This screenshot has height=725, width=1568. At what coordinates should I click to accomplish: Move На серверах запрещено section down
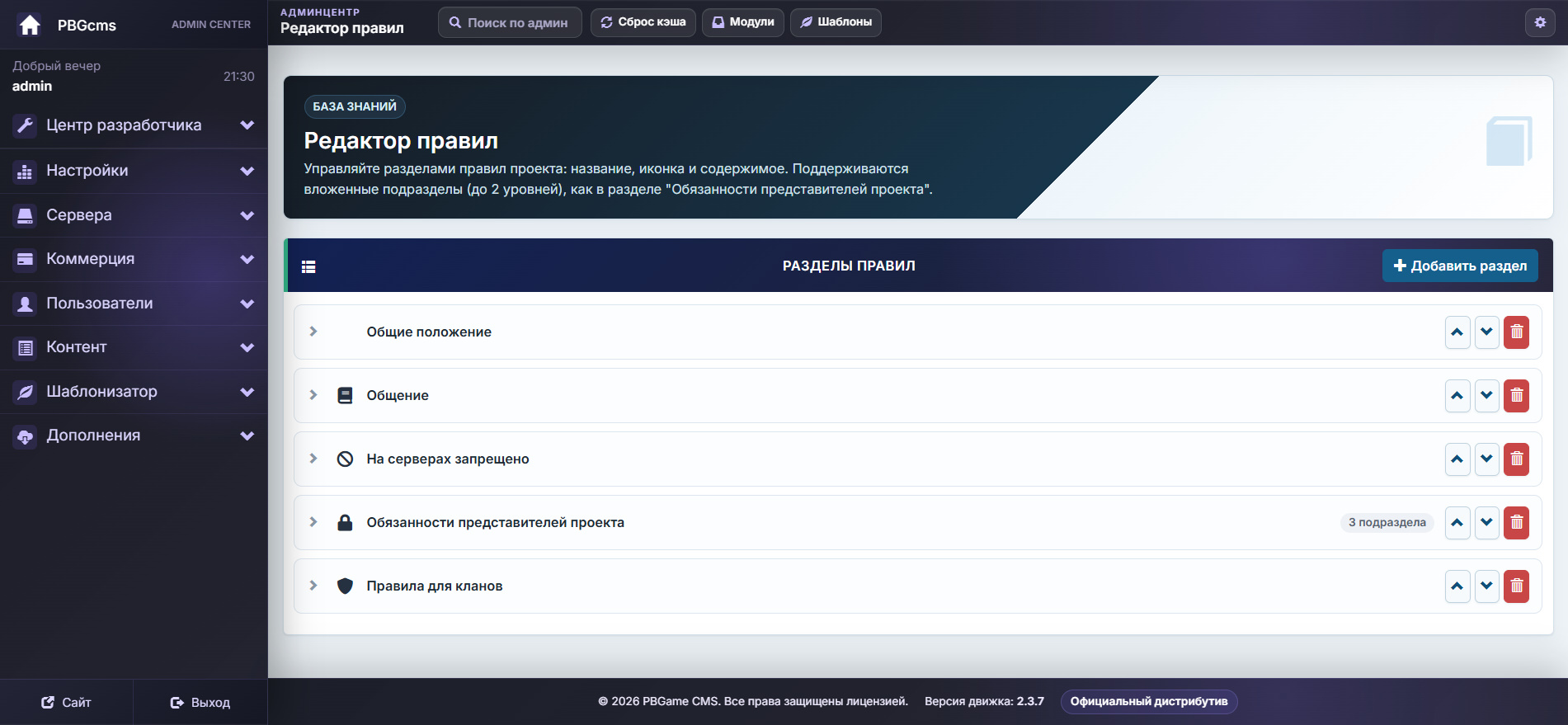pos(1486,459)
